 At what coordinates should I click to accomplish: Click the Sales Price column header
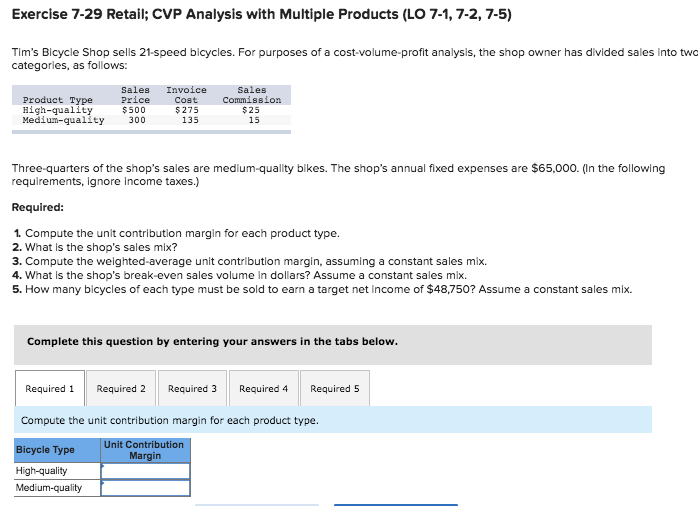click(135, 95)
